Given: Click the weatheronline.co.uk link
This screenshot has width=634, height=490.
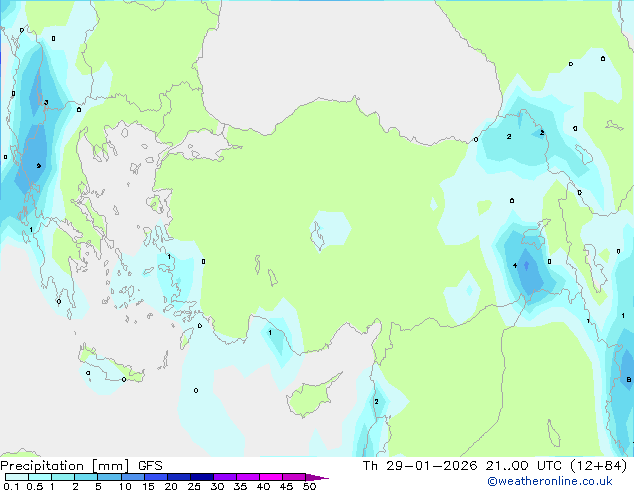Looking at the screenshot, I should point(550,481).
